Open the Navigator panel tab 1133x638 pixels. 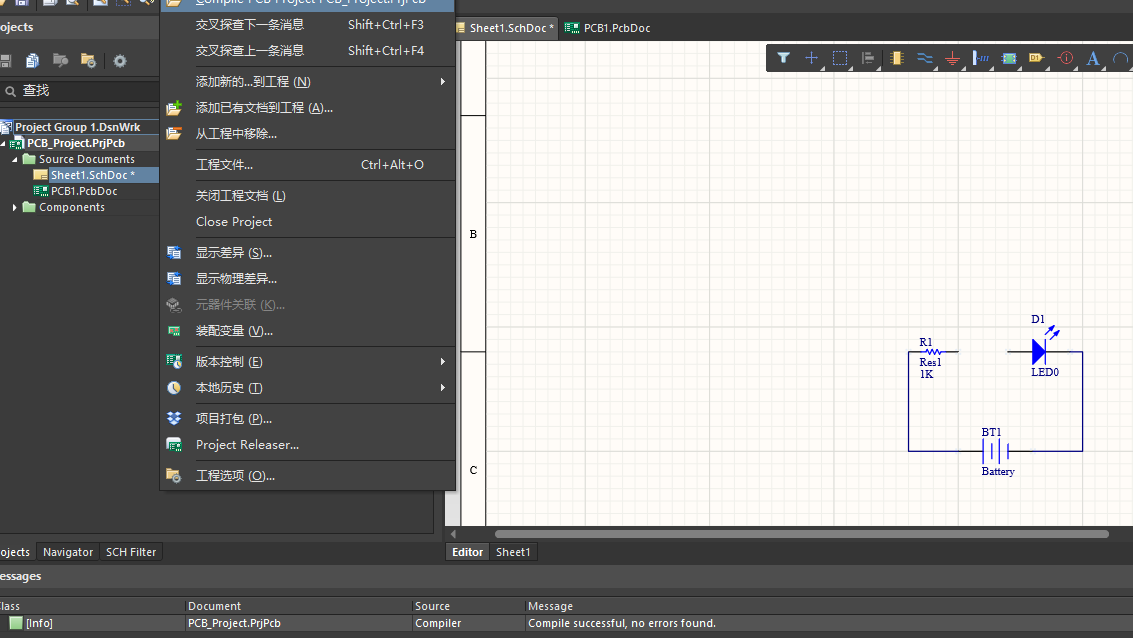coord(68,552)
